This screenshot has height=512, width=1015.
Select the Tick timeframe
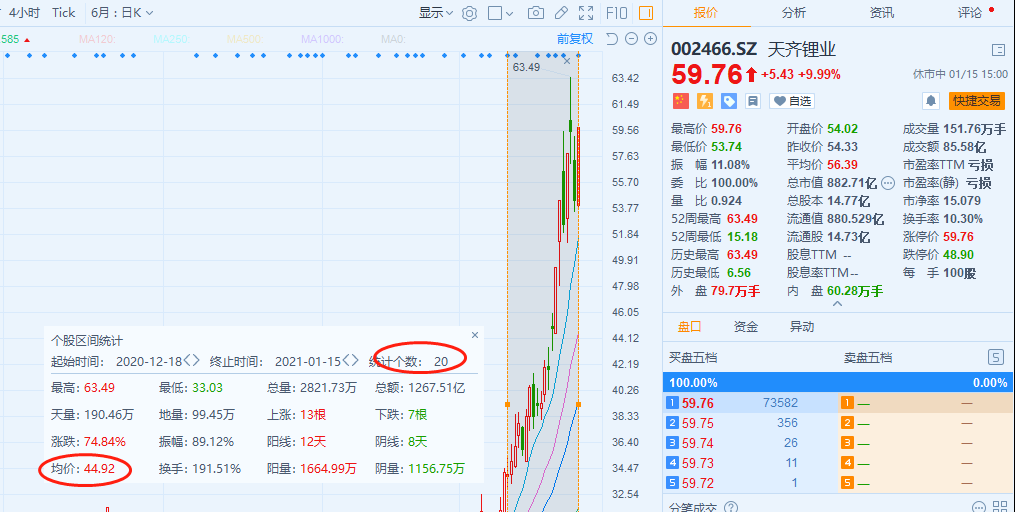click(x=63, y=13)
